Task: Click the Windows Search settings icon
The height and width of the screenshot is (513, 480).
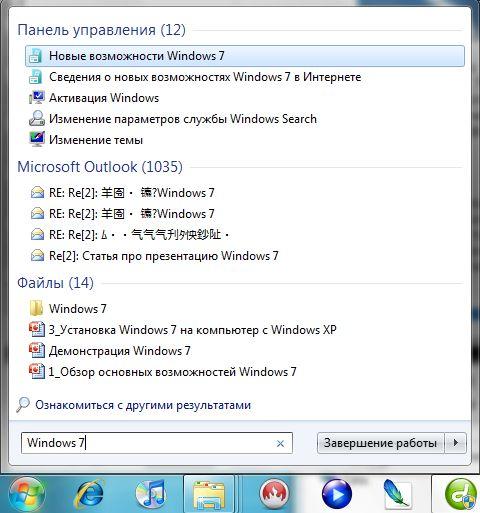Action: (x=37, y=119)
